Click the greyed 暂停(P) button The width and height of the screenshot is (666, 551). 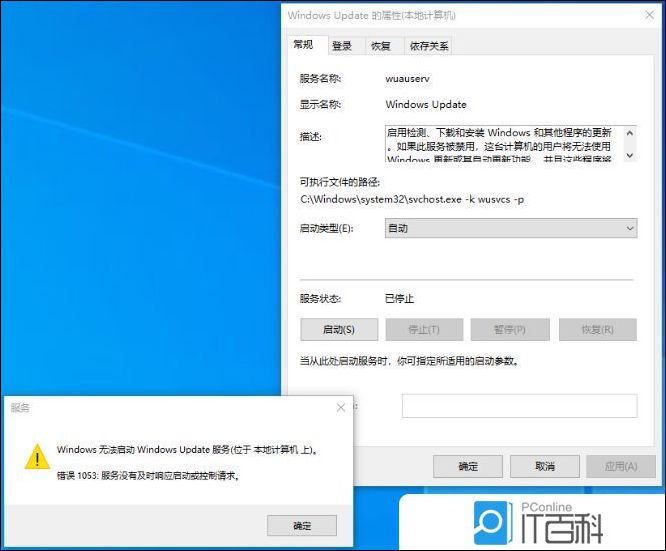(510, 330)
